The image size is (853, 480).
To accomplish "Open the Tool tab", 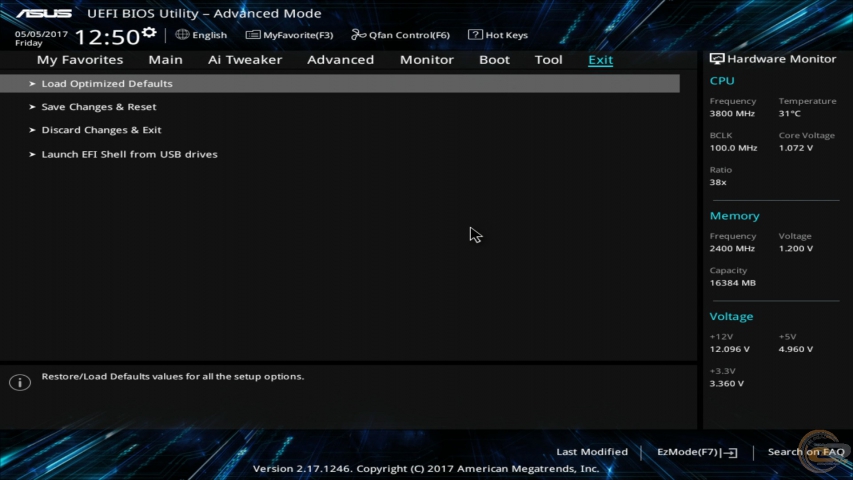I will click(x=548, y=60).
